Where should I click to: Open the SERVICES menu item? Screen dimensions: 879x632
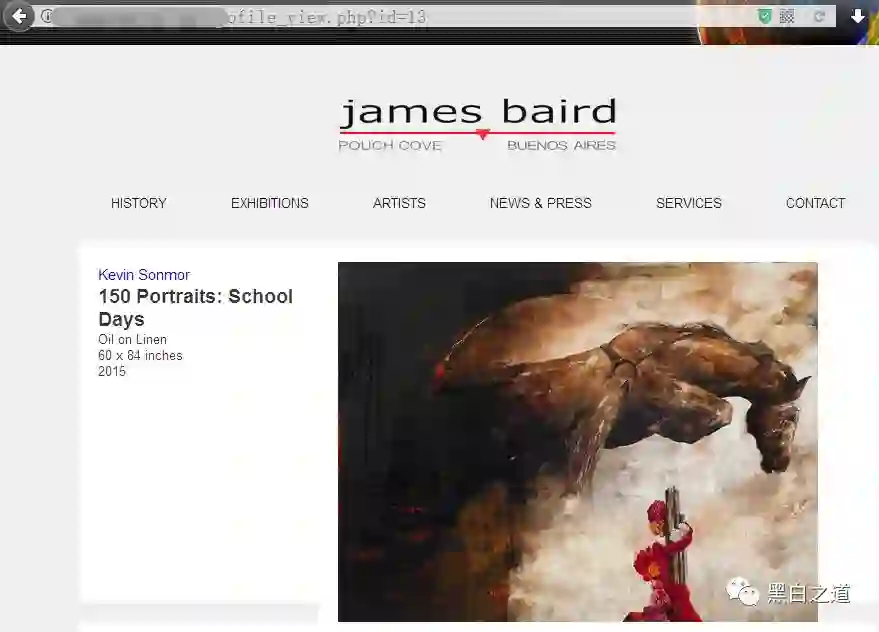pos(688,203)
